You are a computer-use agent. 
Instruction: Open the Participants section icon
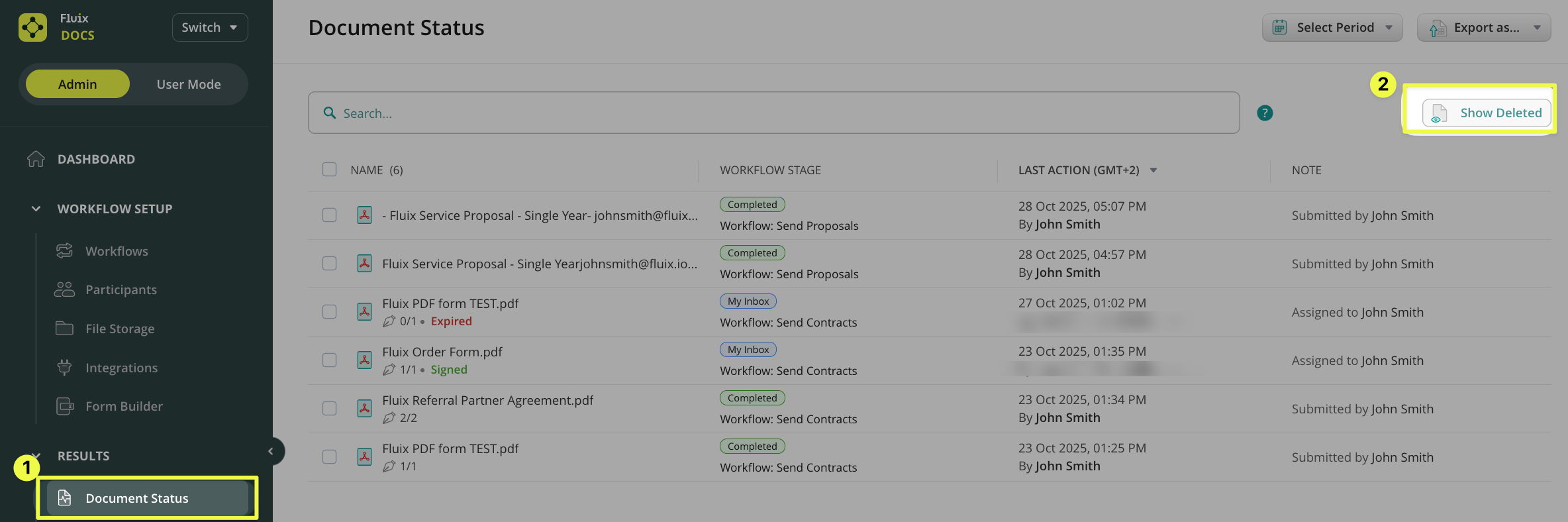[64, 289]
